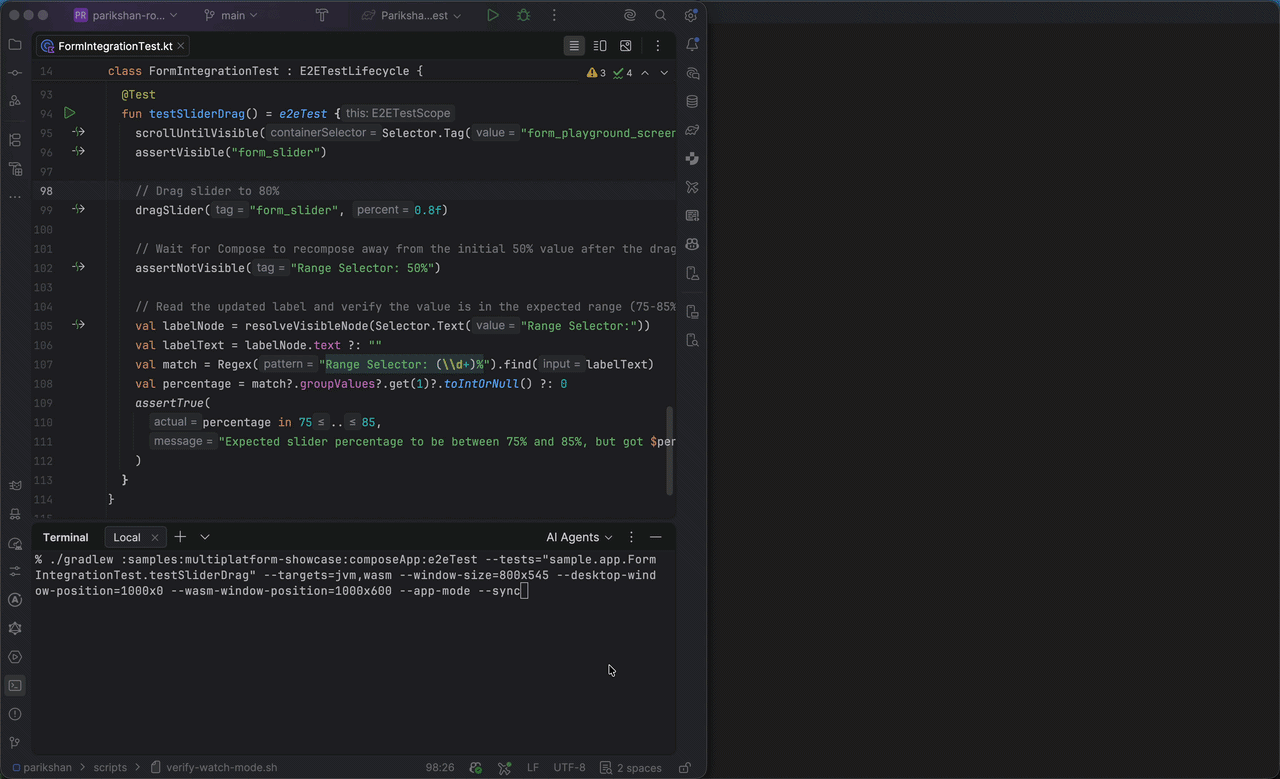Open the Git tool window icon
Image resolution: width=1280 pixels, height=779 pixels.
[15, 743]
